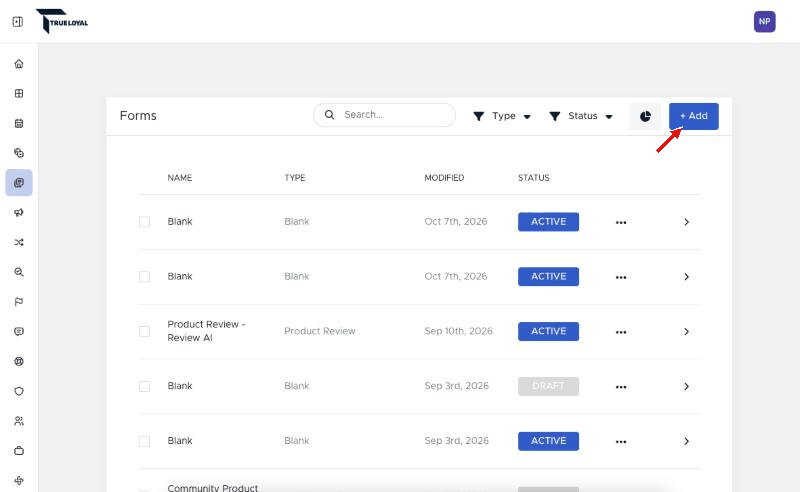Screen dimensions: 800x492
Task: Open more options for second Blank row
Action: click(x=621, y=277)
